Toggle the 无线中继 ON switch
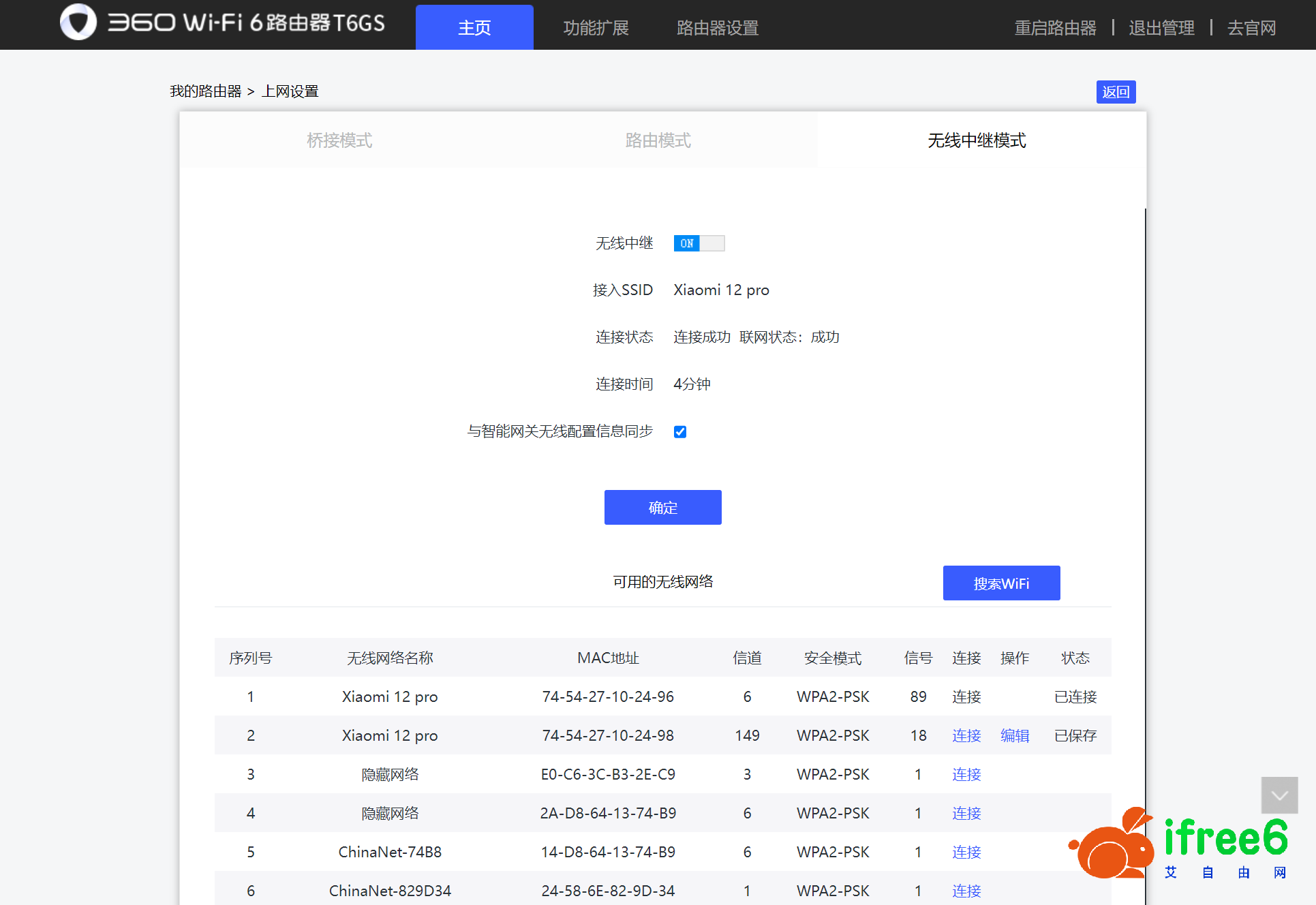This screenshot has width=1316, height=905. 699,243
